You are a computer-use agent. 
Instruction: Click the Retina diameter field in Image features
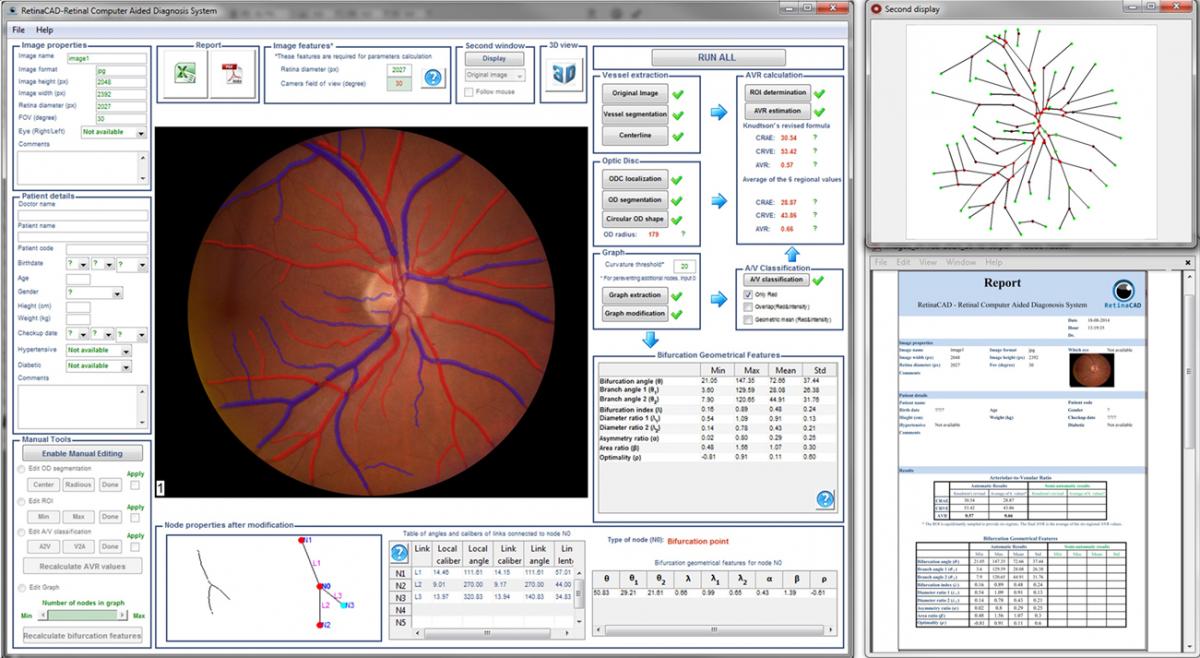tap(399, 70)
